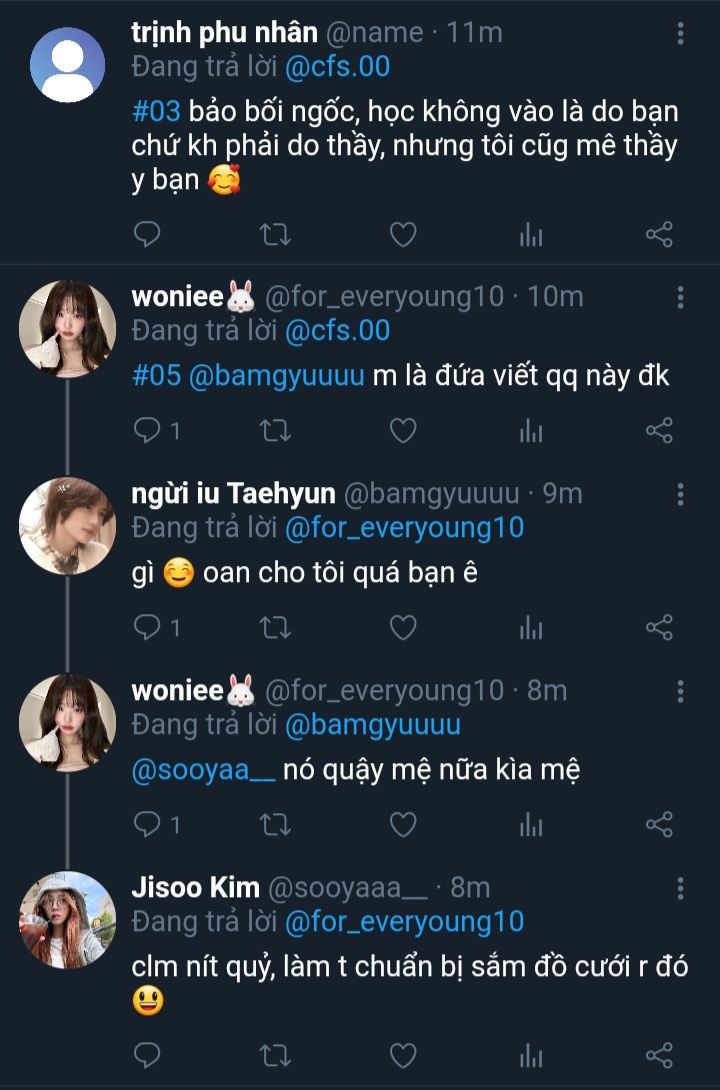Reply to trịnh phu nhân's tweet
The height and width of the screenshot is (1090, 720).
tap(147, 235)
